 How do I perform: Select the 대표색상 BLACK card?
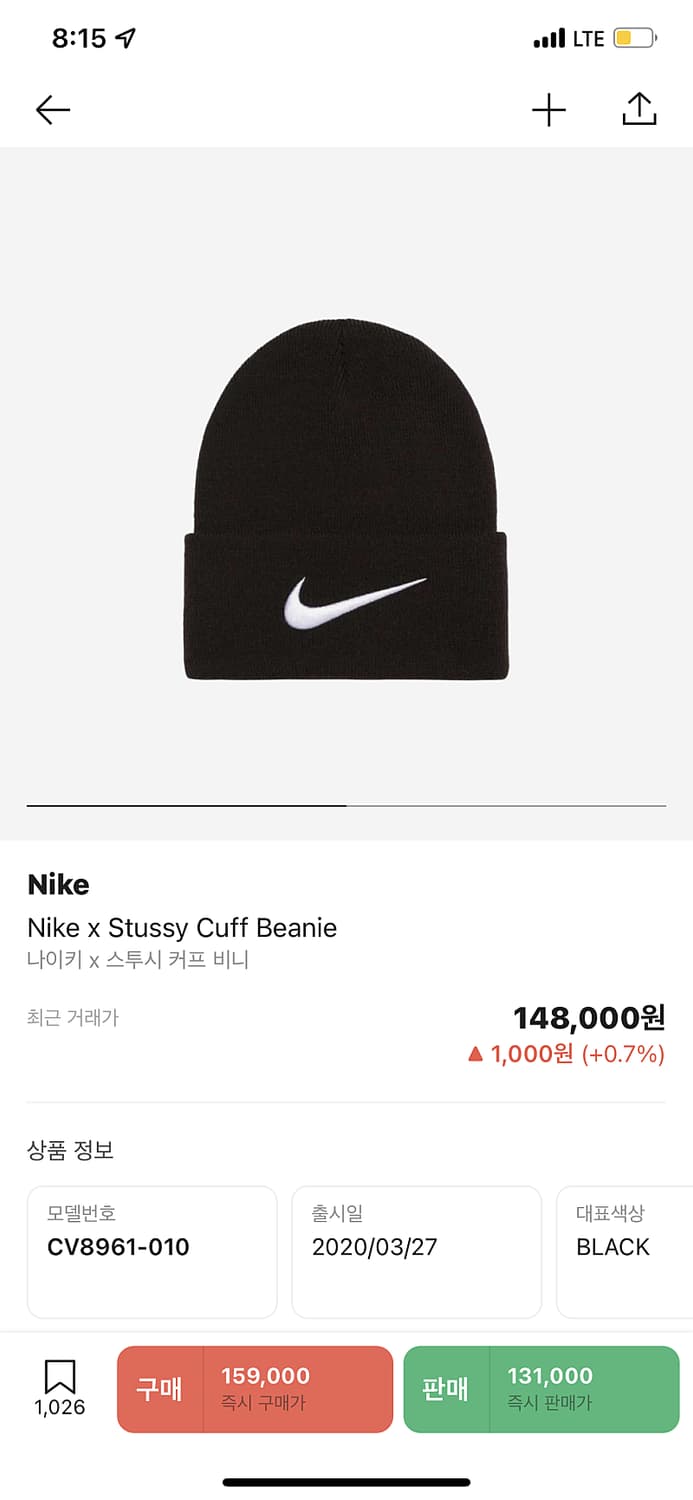coord(624,1252)
